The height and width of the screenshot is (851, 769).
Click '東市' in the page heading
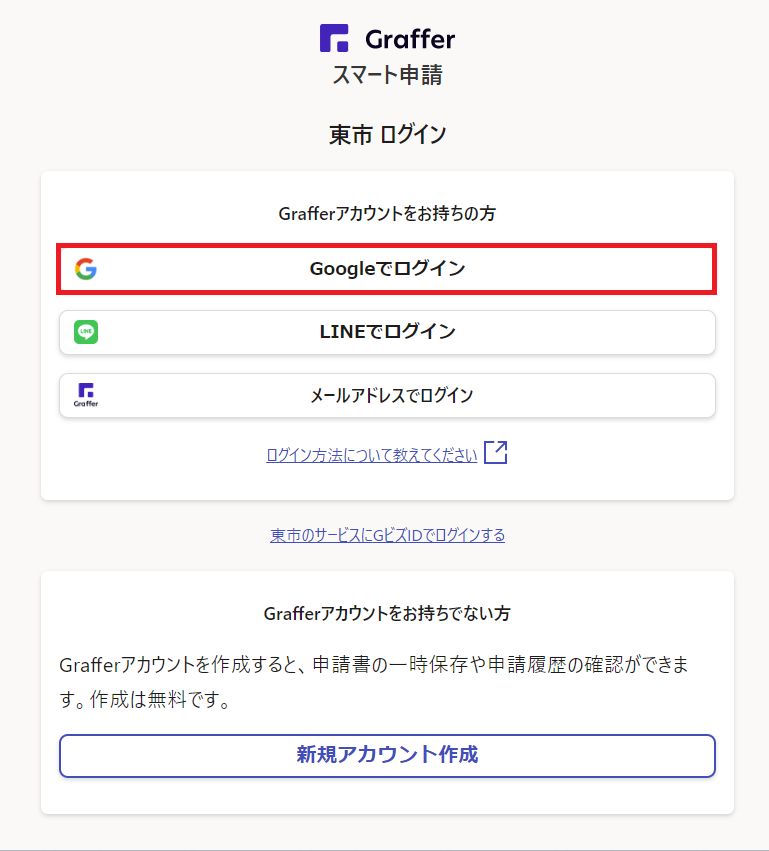click(x=350, y=135)
